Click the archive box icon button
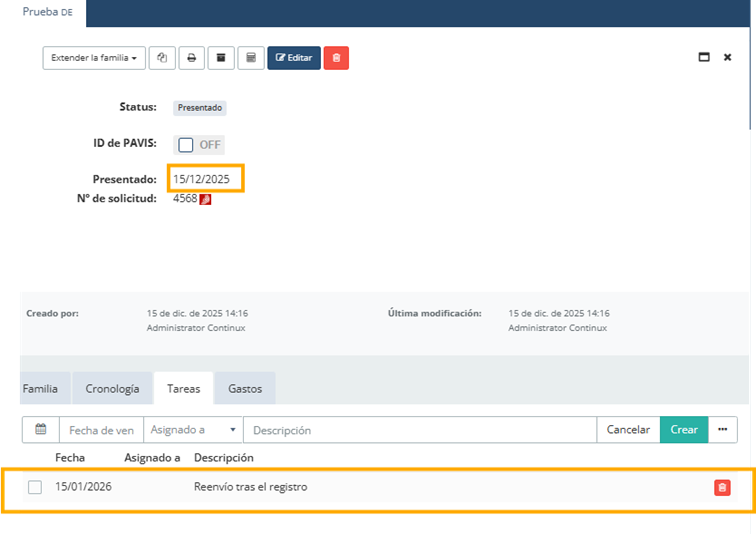Viewport: 756px width, 534px height. point(221,58)
